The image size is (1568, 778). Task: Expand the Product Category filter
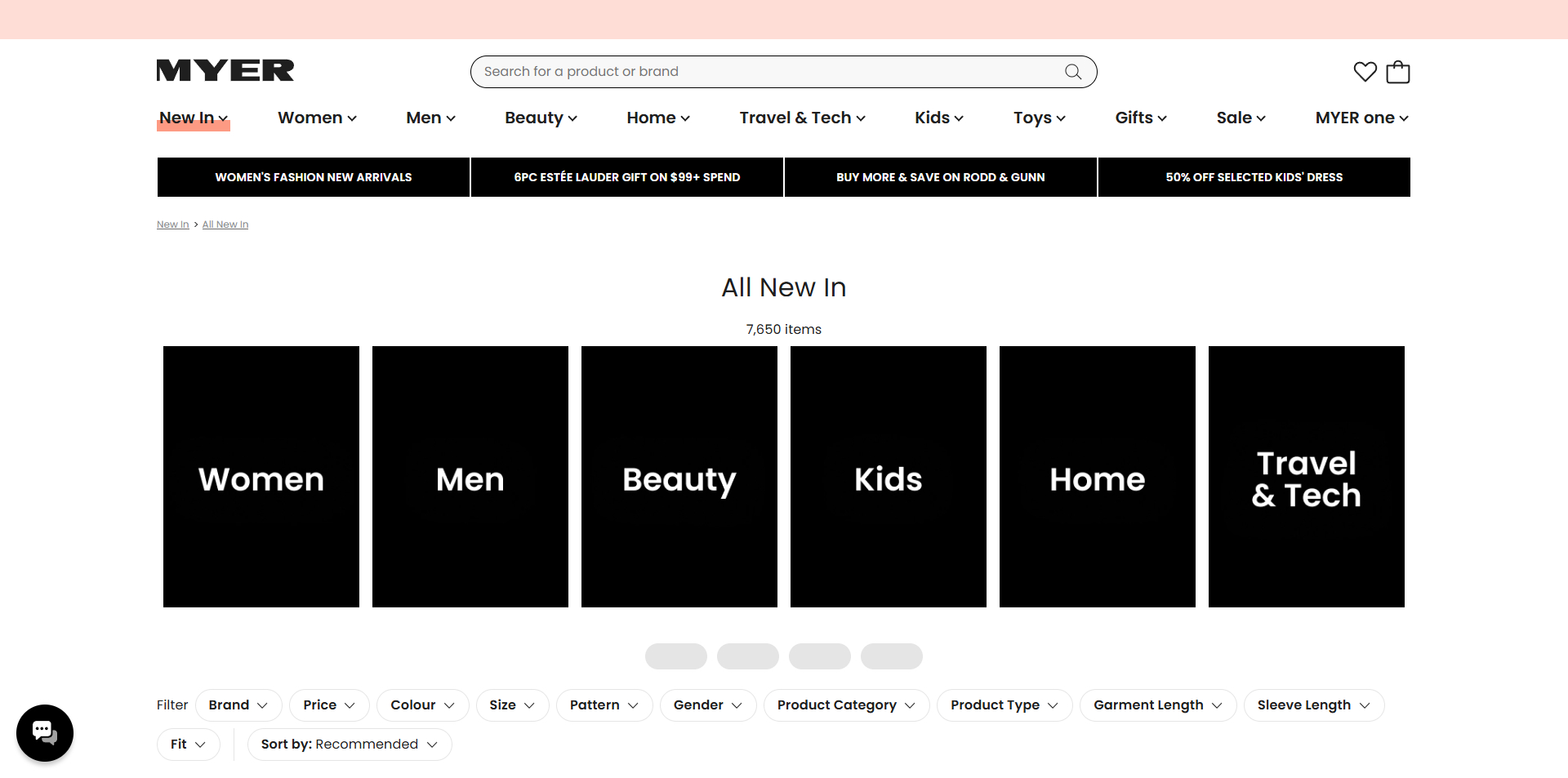tap(846, 705)
